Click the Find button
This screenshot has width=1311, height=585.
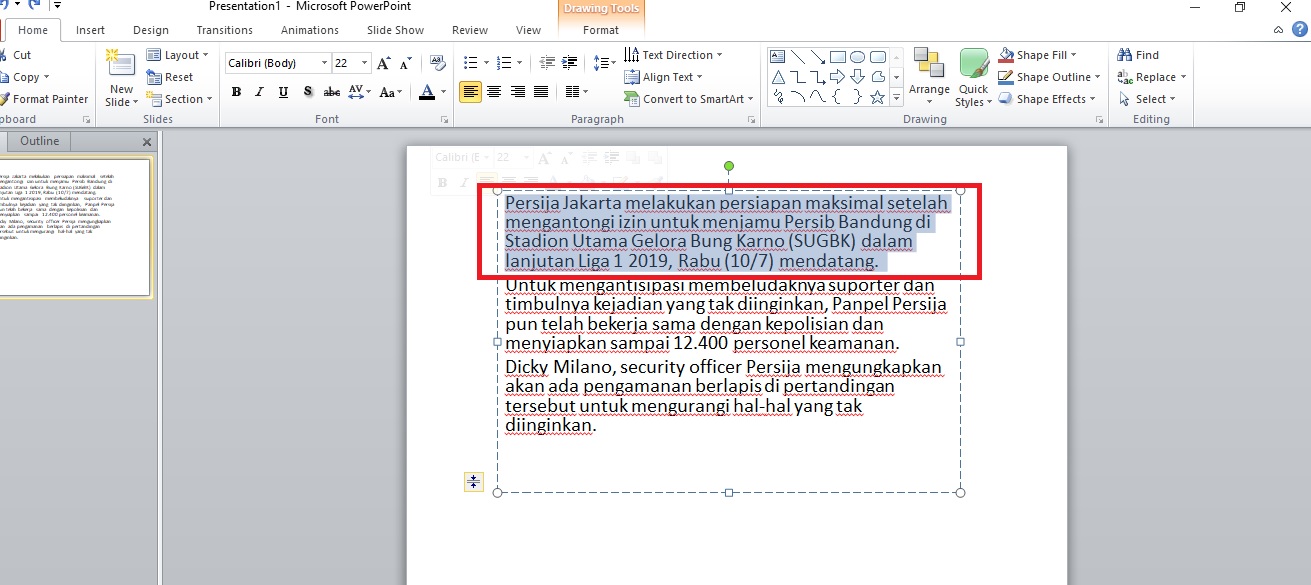pyautogui.click(x=1138, y=55)
